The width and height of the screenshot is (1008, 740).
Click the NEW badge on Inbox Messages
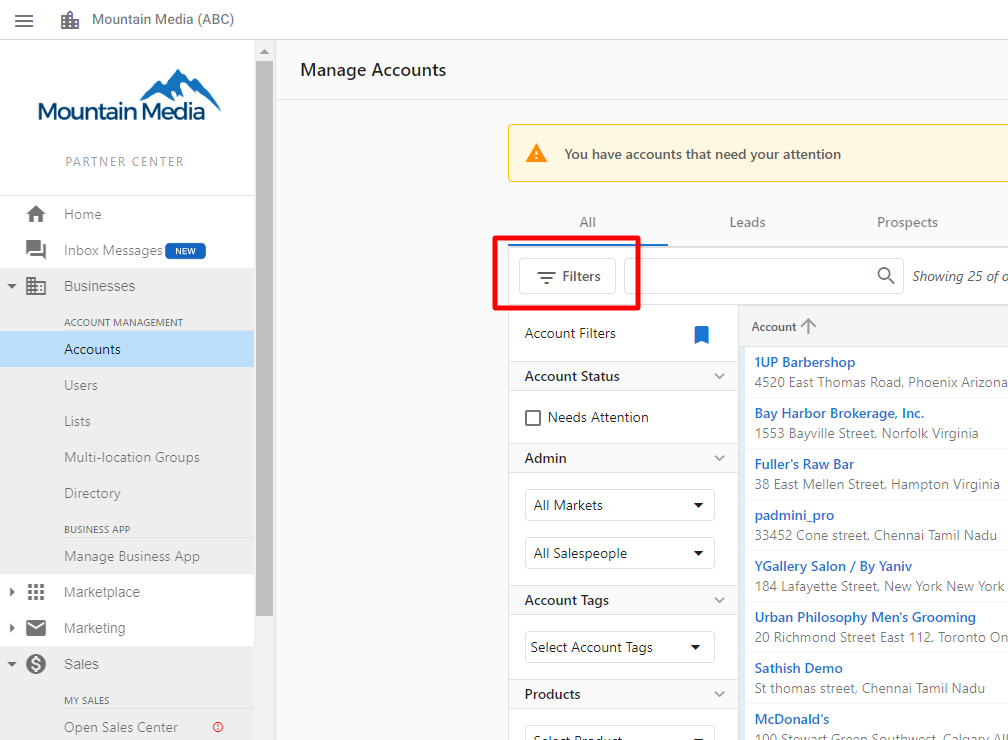coord(185,251)
